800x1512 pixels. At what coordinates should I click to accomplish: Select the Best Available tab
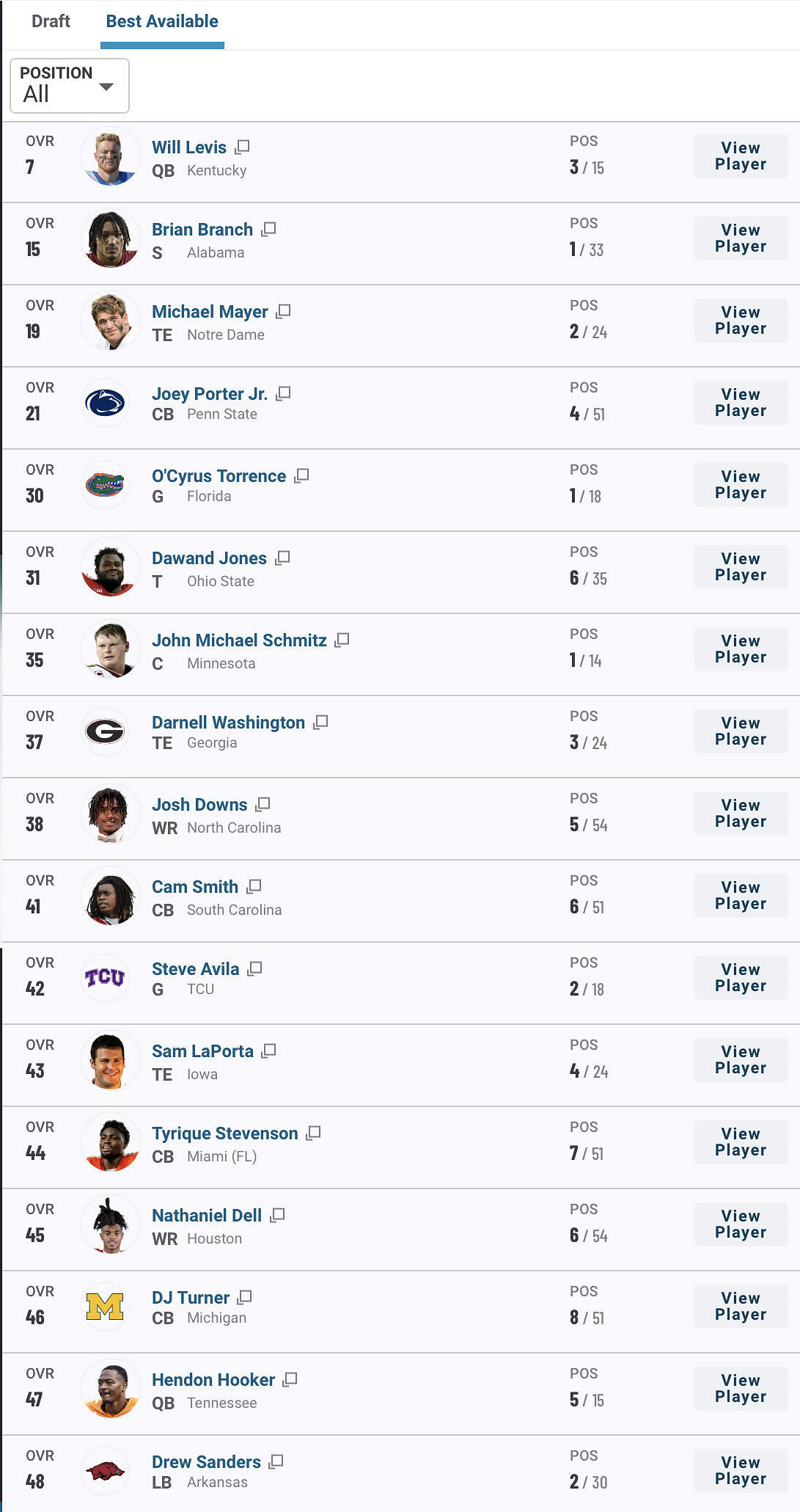pyautogui.click(x=162, y=21)
